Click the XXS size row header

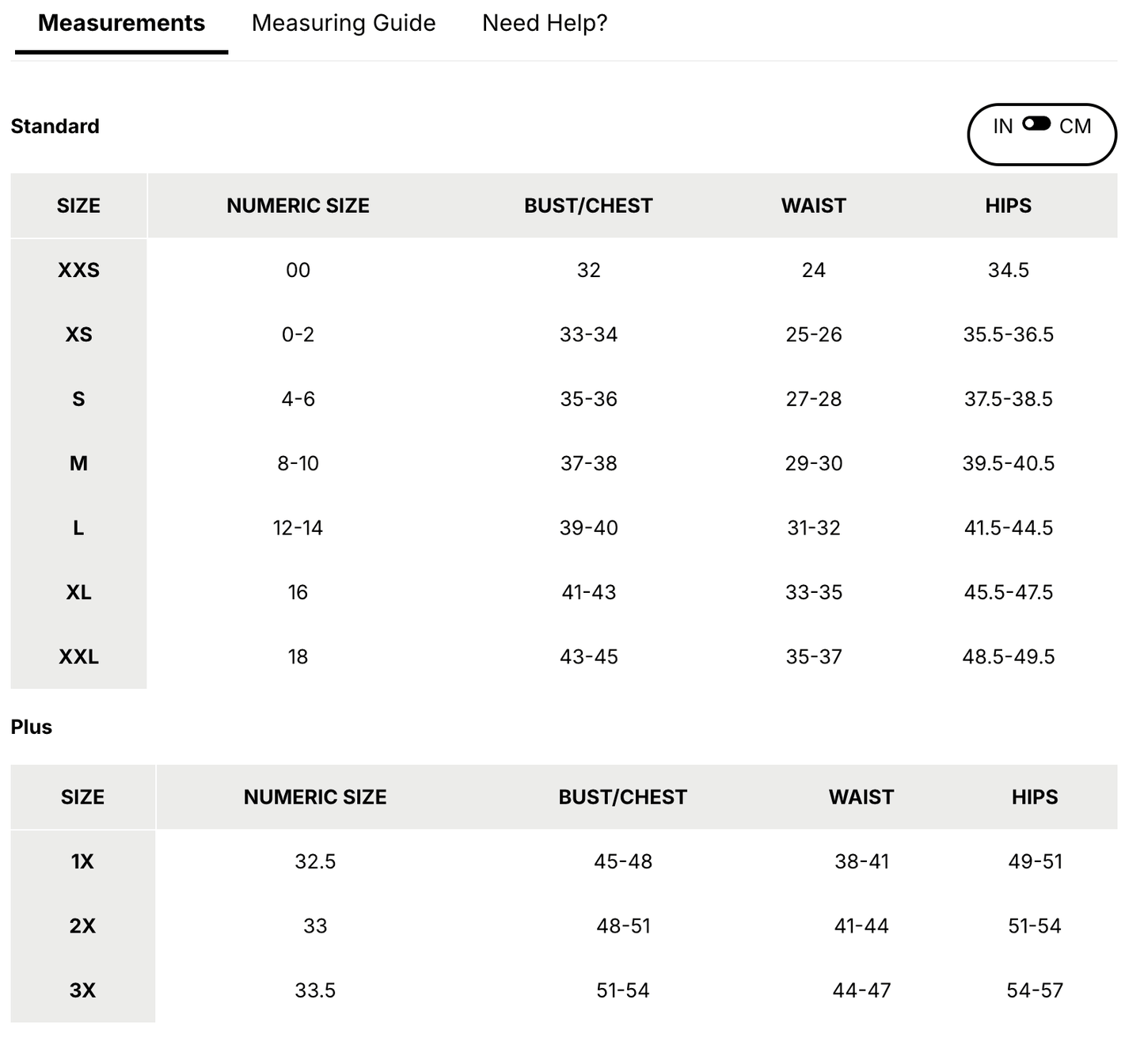[x=78, y=270]
